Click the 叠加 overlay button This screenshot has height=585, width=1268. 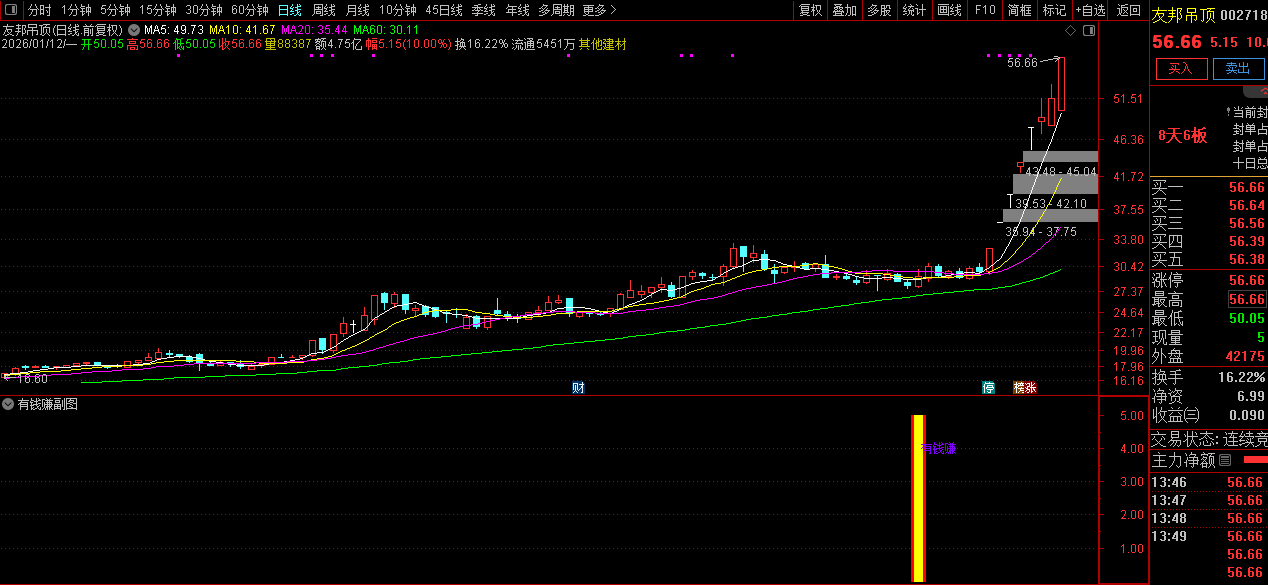click(x=845, y=10)
